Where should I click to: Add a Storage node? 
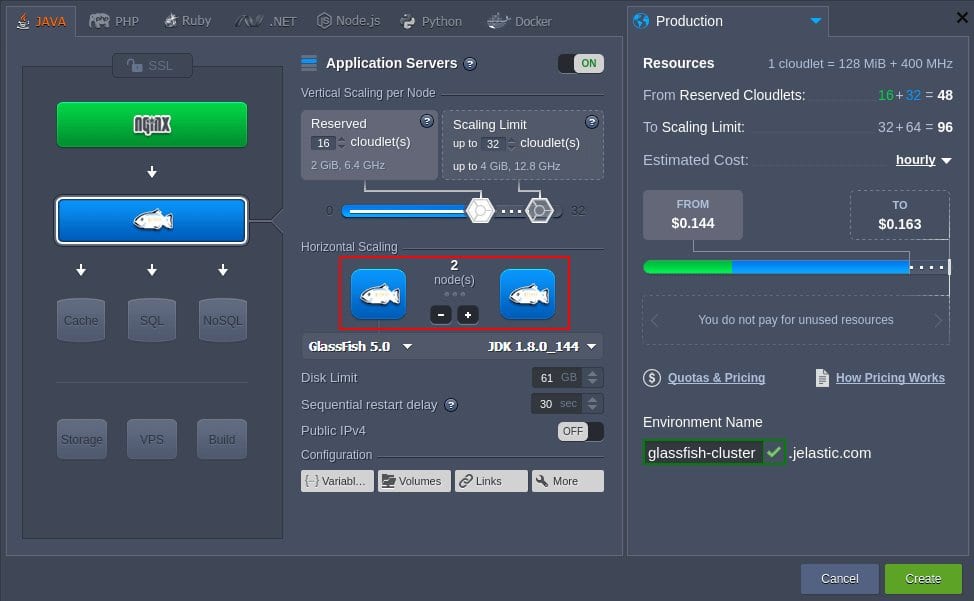click(x=81, y=440)
